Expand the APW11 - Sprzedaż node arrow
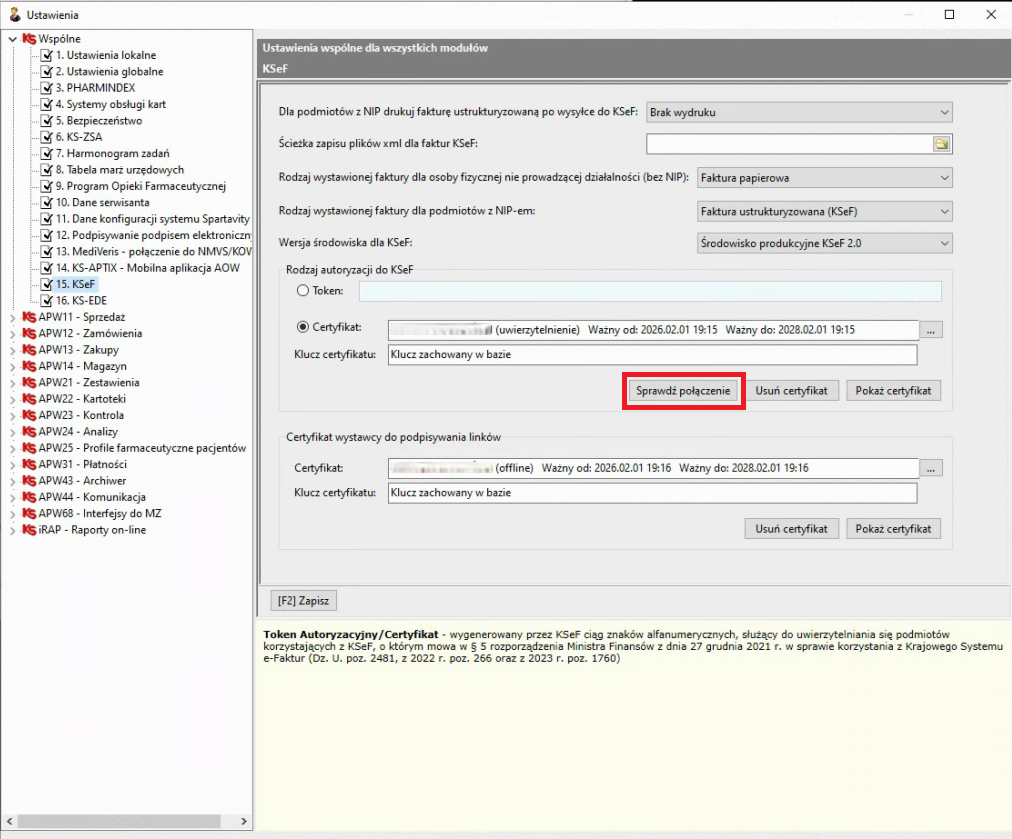Viewport: 1012px width, 839px height. point(12,317)
